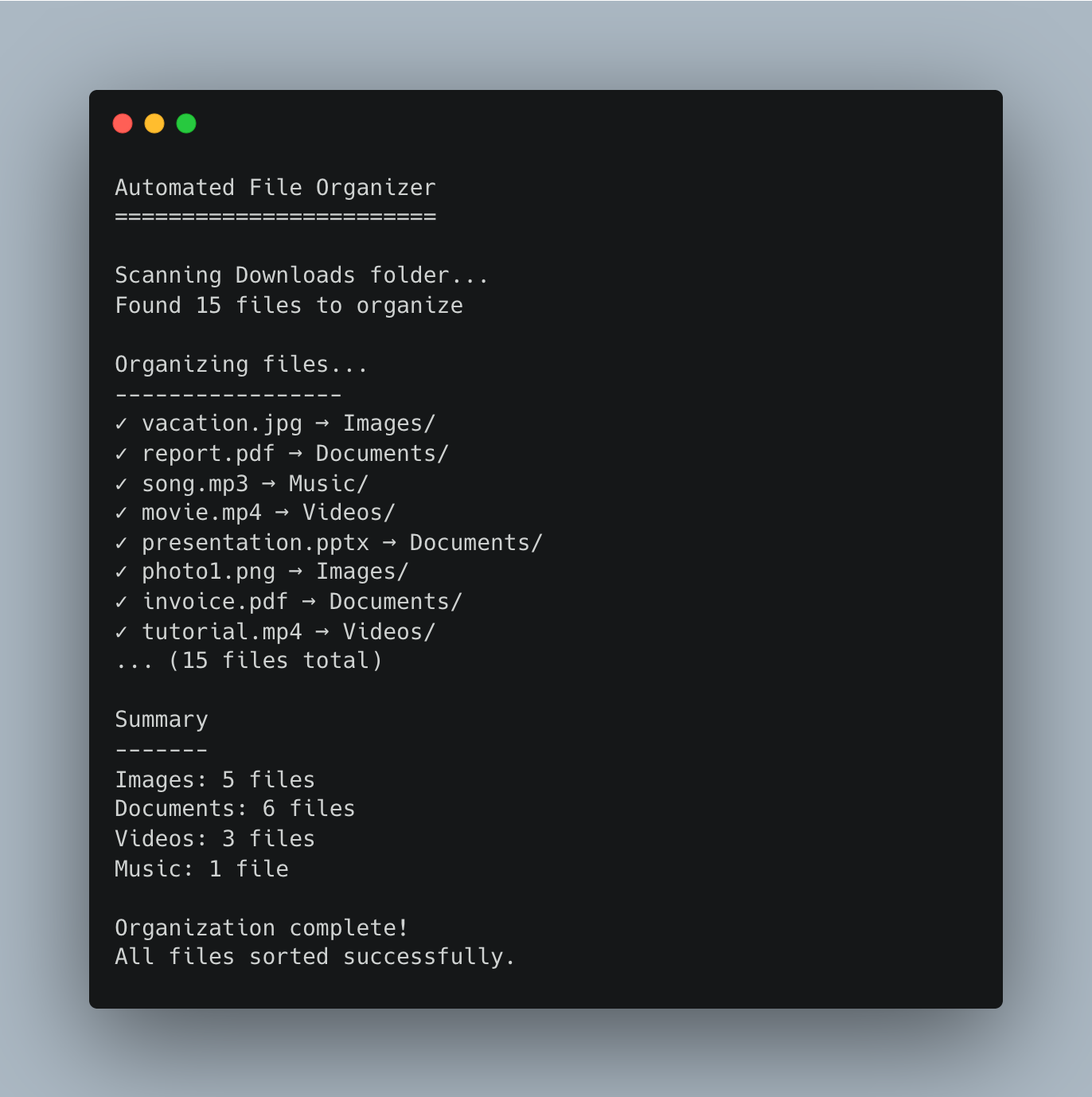Click the Summary section heading
1092x1097 pixels.
pos(161,720)
